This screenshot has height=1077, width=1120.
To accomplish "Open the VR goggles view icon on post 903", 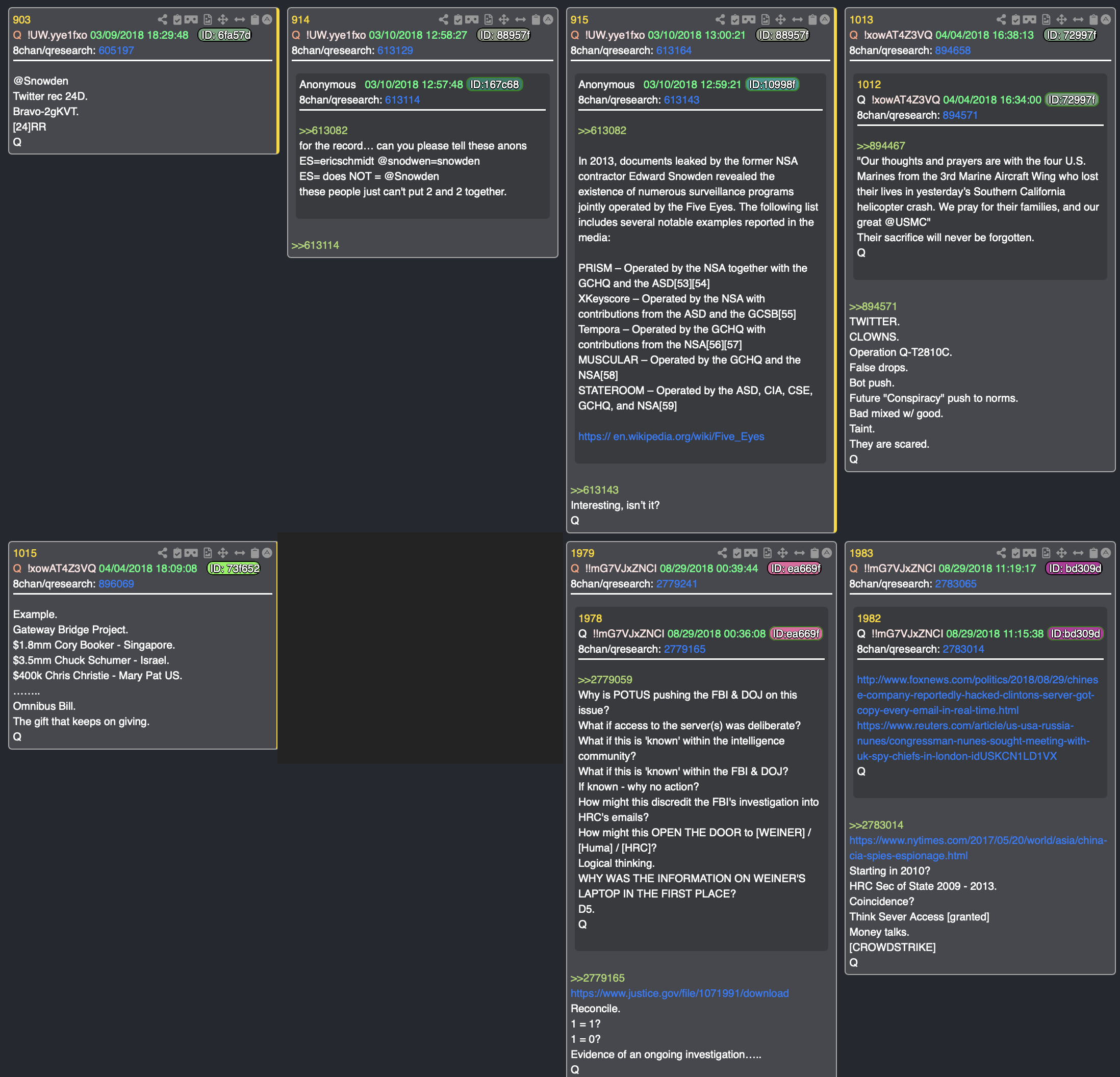I will click(x=191, y=20).
